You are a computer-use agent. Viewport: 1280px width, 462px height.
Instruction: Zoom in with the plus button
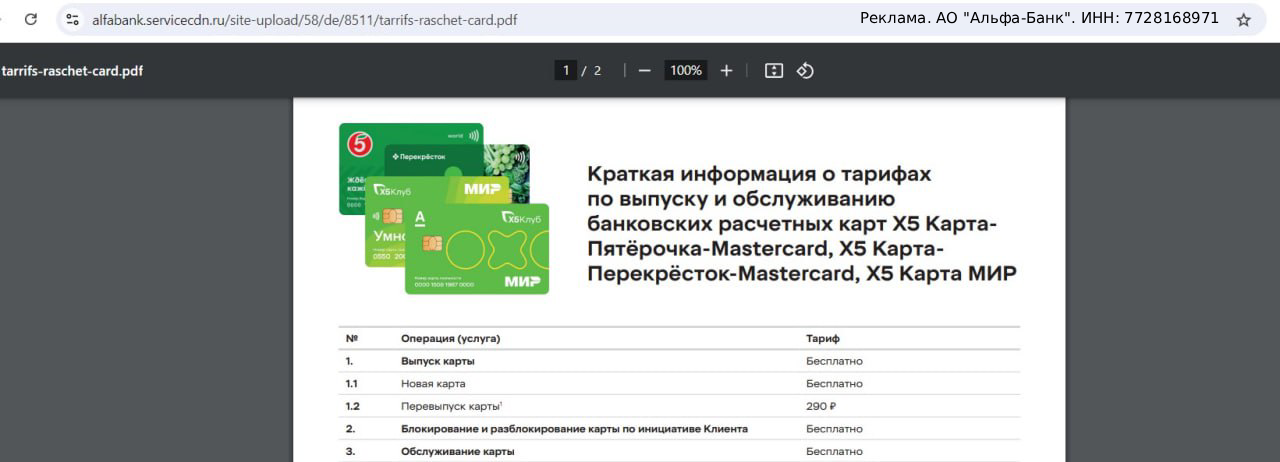point(726,70)
